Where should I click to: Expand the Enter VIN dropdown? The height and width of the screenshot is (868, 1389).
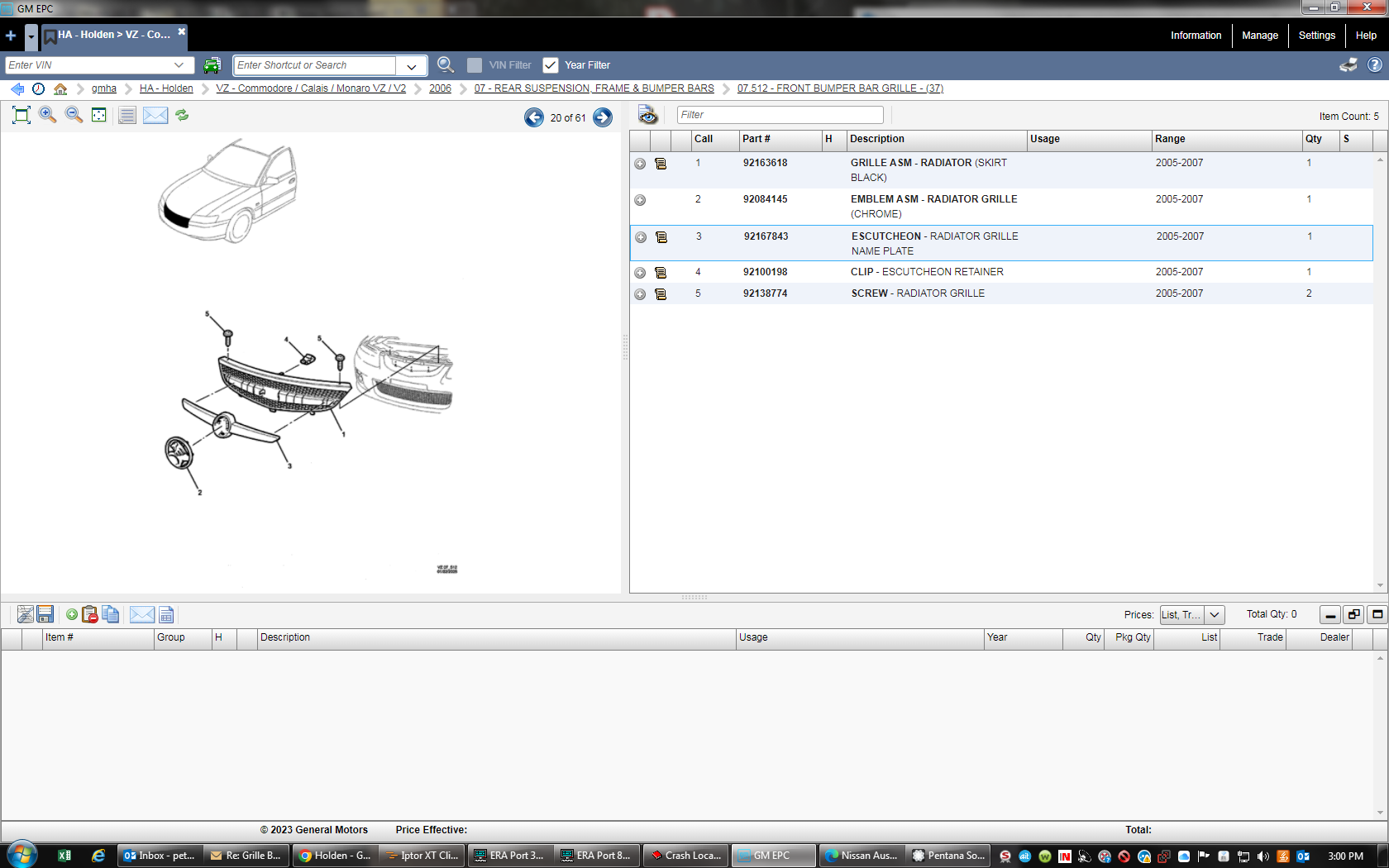click(179, 65)
